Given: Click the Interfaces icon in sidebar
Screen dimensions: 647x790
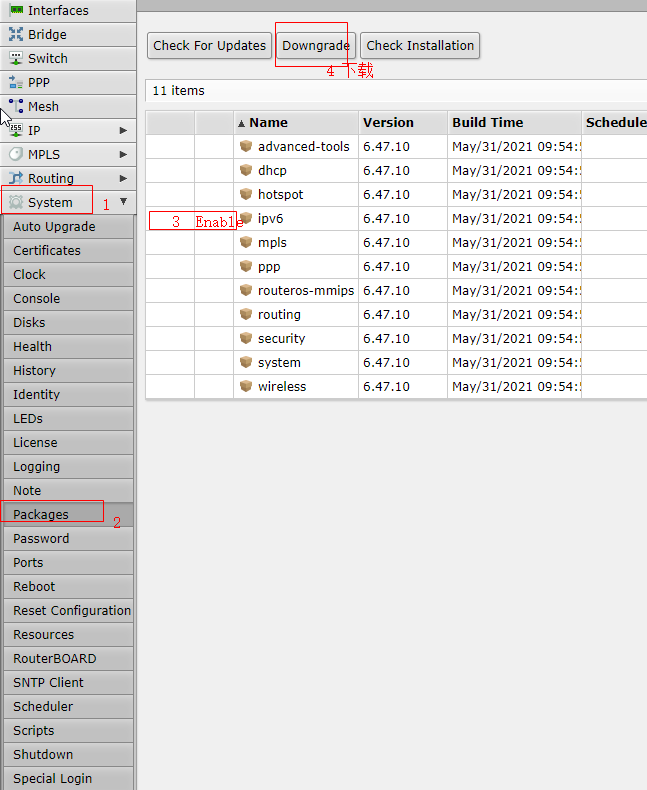Looking at the screenshot, I should click(x=16, y=10).
